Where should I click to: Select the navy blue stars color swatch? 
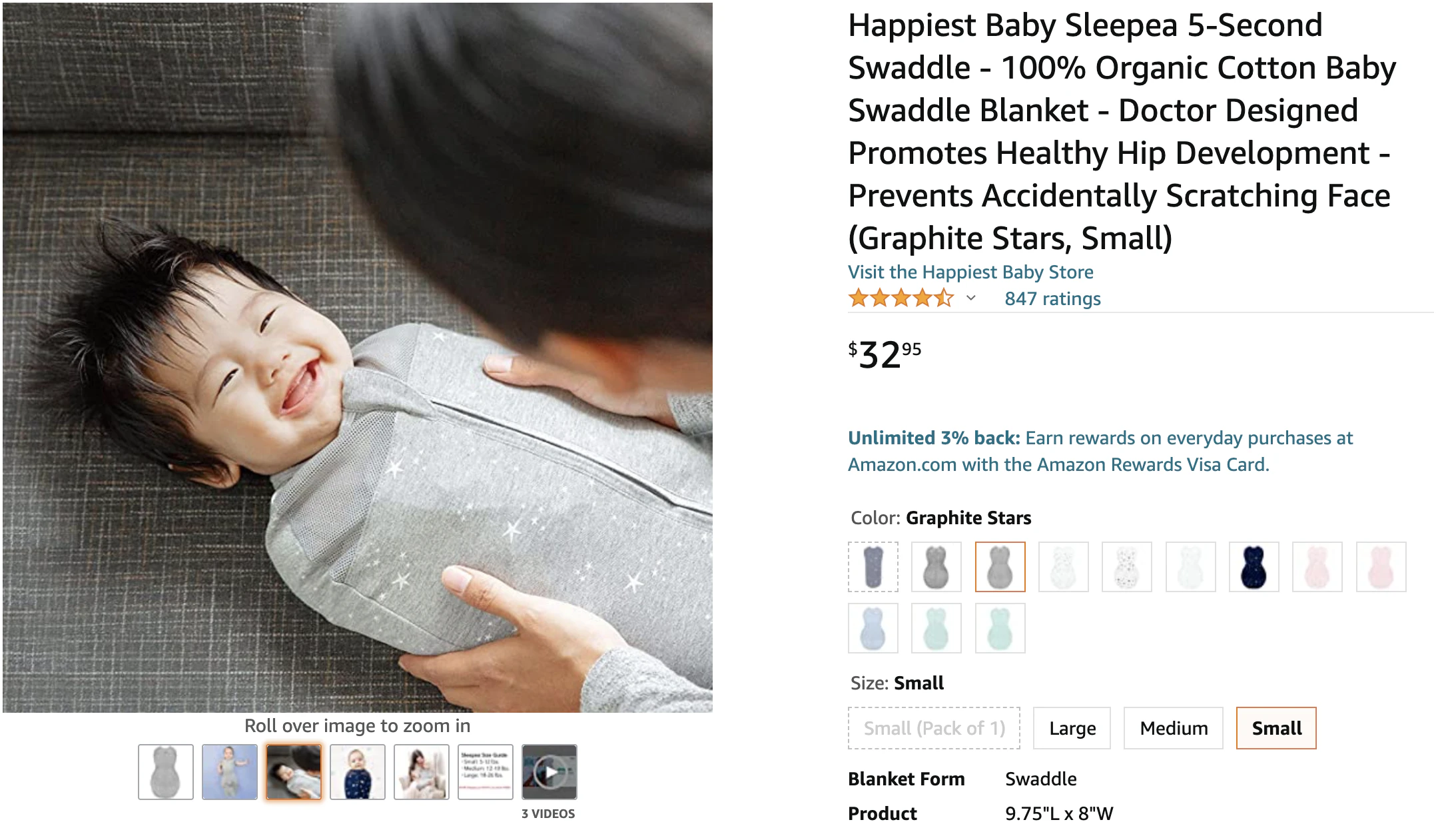click(1254, 567)
